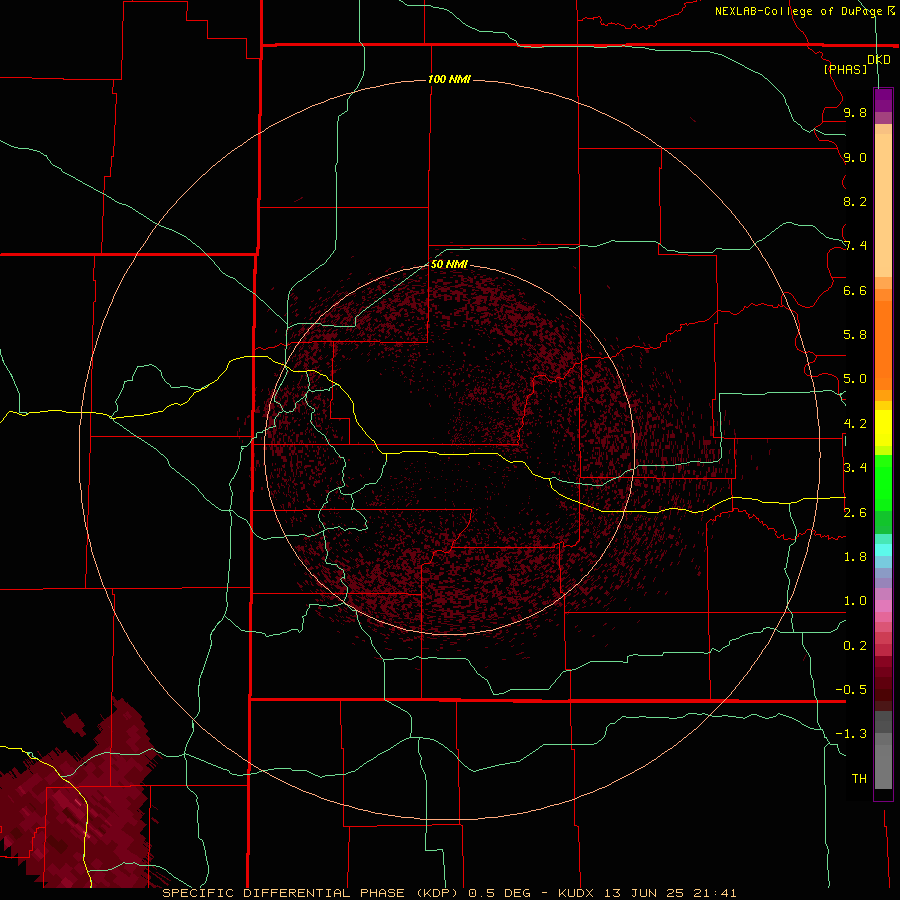Click the [PHAS] legend heading
This screenshot has height=900, width=900.
pyautogui.click(x=845, y=69)
